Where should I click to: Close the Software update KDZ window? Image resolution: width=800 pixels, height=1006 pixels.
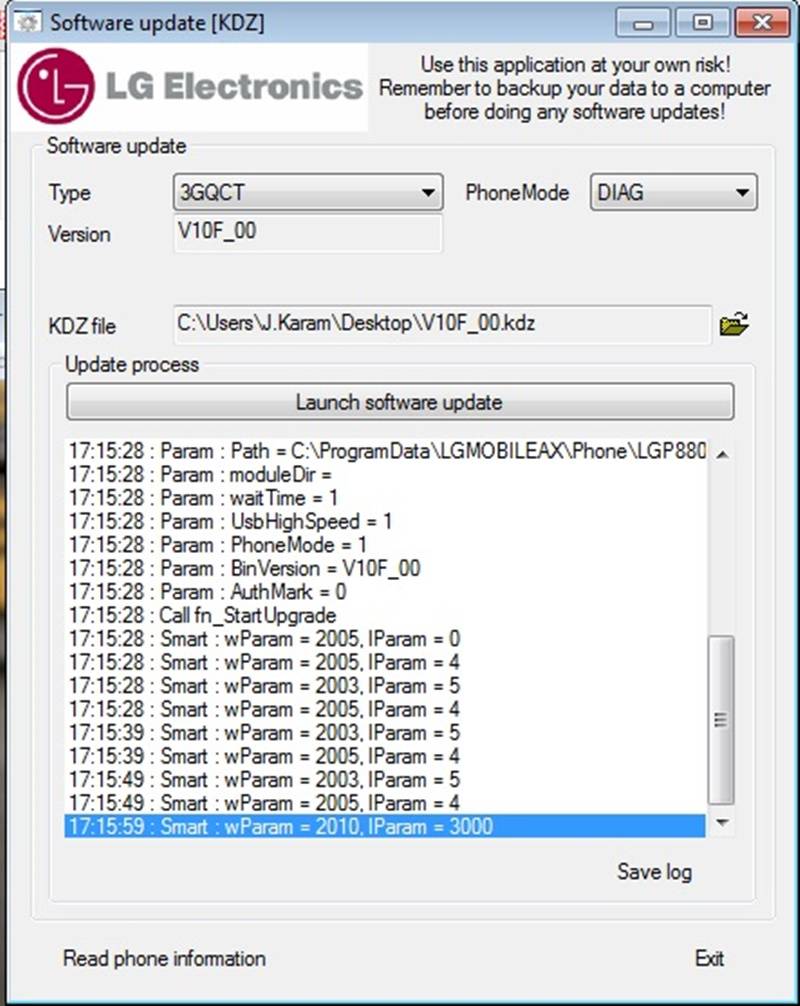pyautogui.click(x=762, y=23)
